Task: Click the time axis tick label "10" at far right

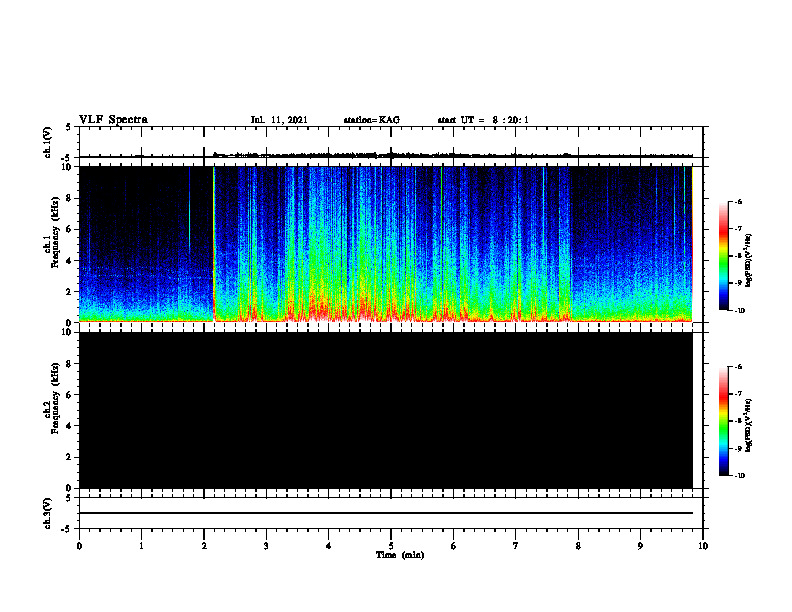Action: click(x=703, y=546)
